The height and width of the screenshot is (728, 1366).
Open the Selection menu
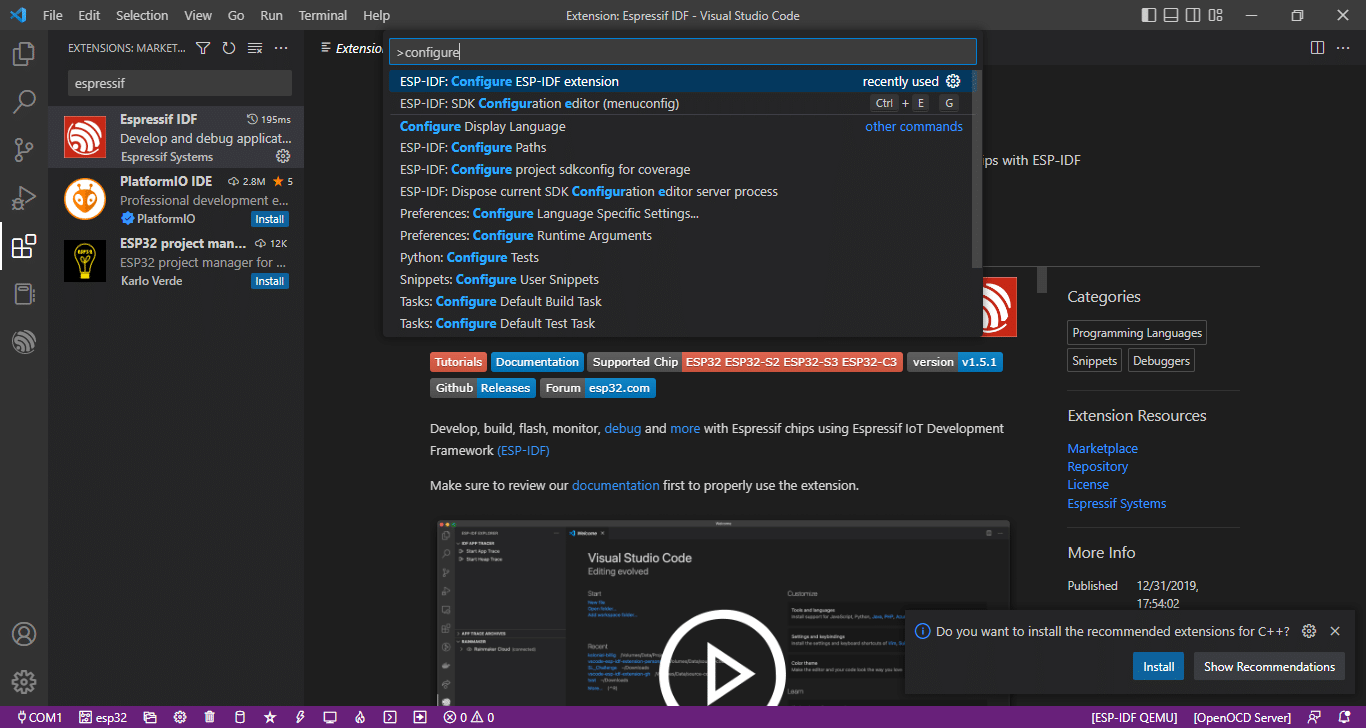click(142, 15)
